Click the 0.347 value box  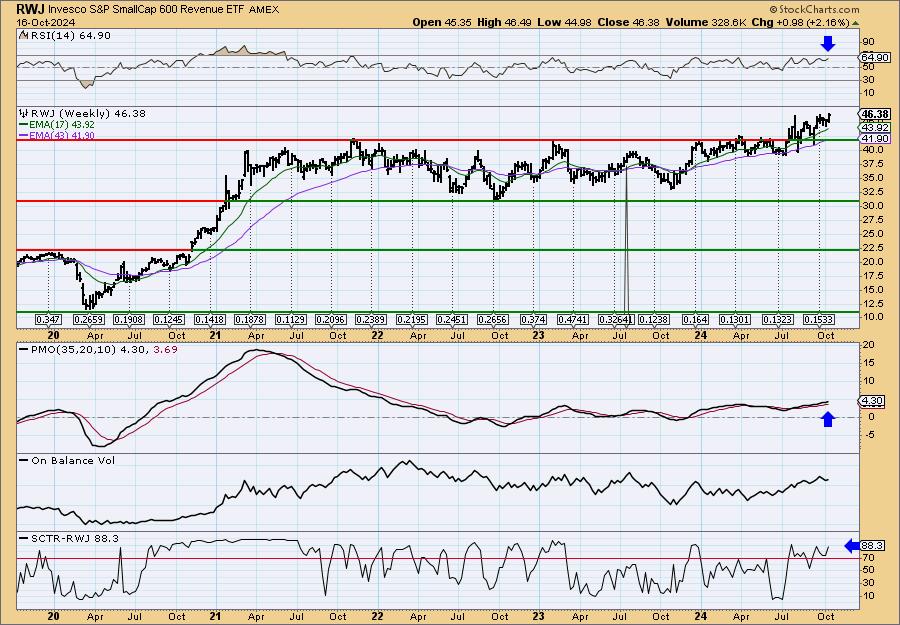[48, 319]
